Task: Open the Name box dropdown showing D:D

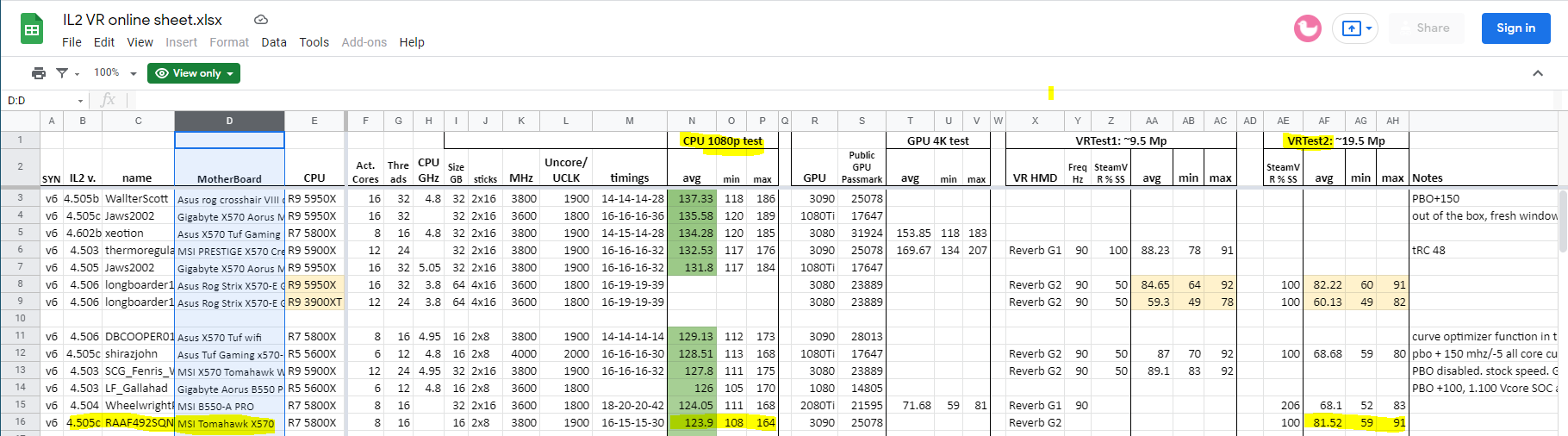Action: [x=80, y=101]
